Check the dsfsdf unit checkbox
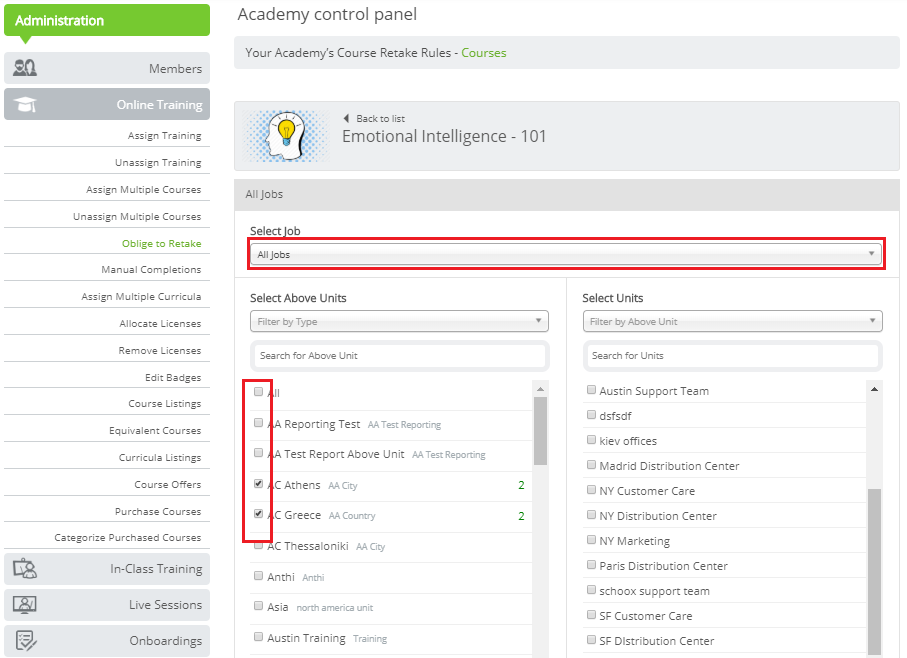 pos(591,415)
